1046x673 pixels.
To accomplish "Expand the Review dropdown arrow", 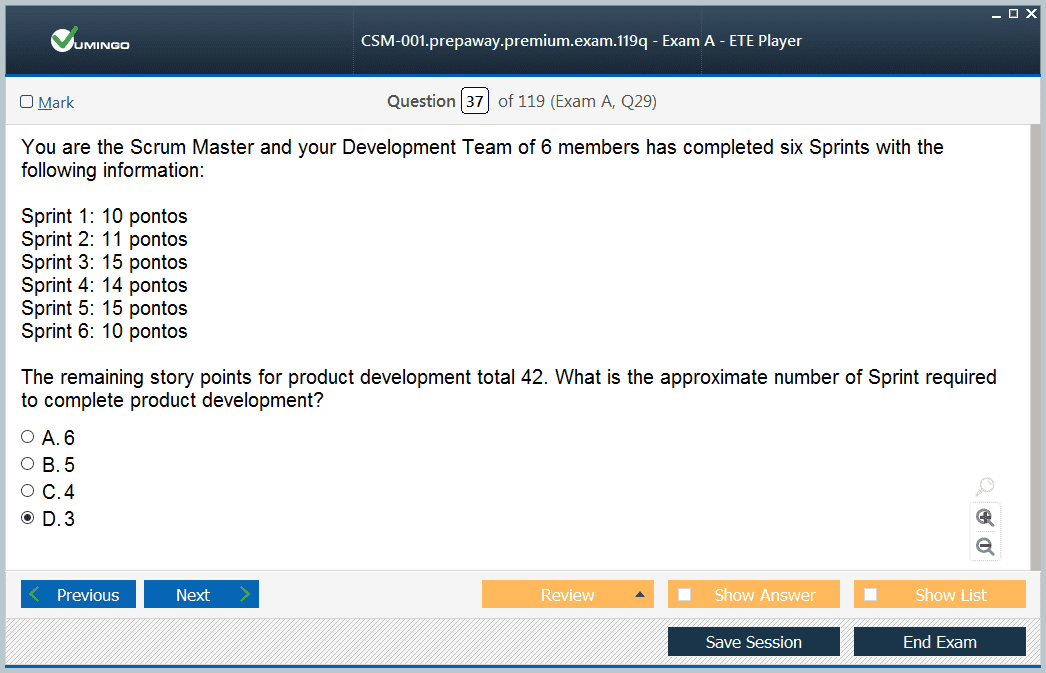I will 639,595.
